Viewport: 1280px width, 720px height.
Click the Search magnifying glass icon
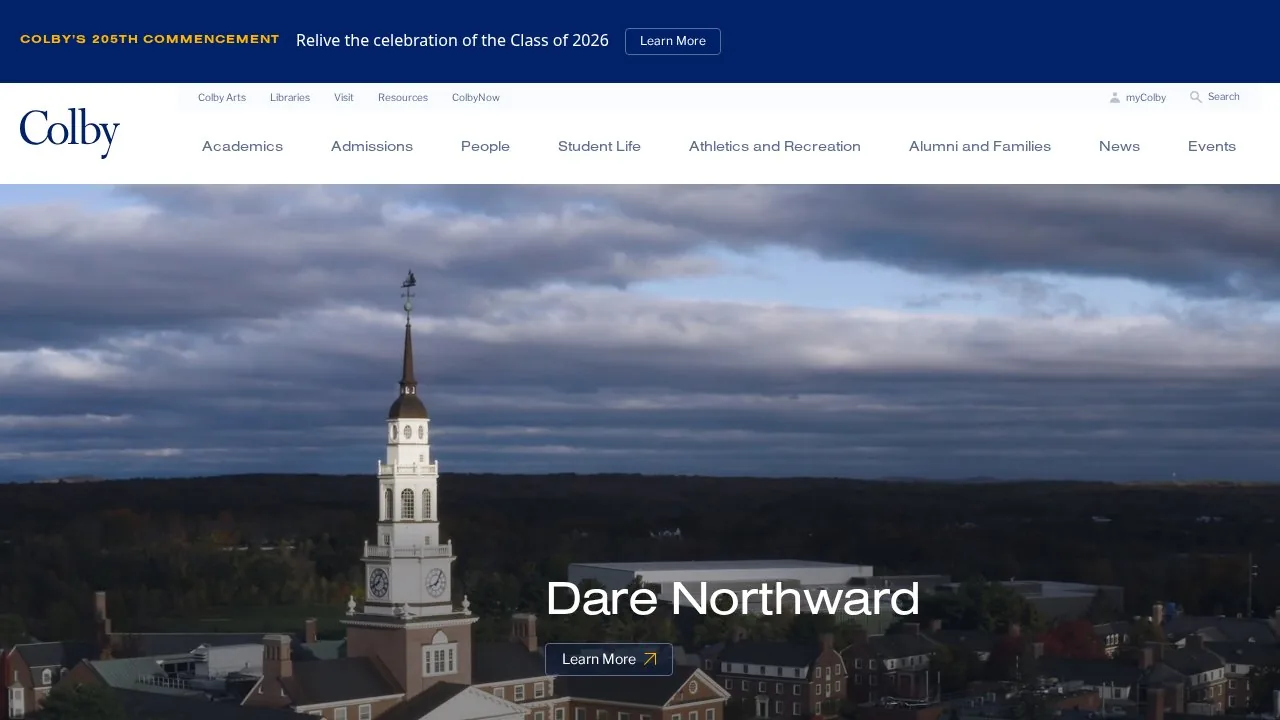pyautogui.click(x=1196, y=97)
